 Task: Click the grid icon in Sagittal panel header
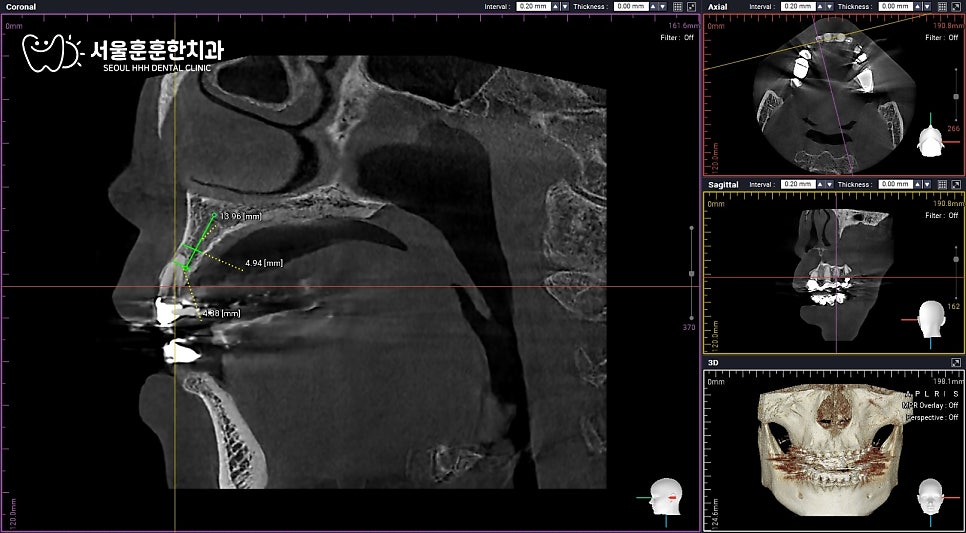942,184
